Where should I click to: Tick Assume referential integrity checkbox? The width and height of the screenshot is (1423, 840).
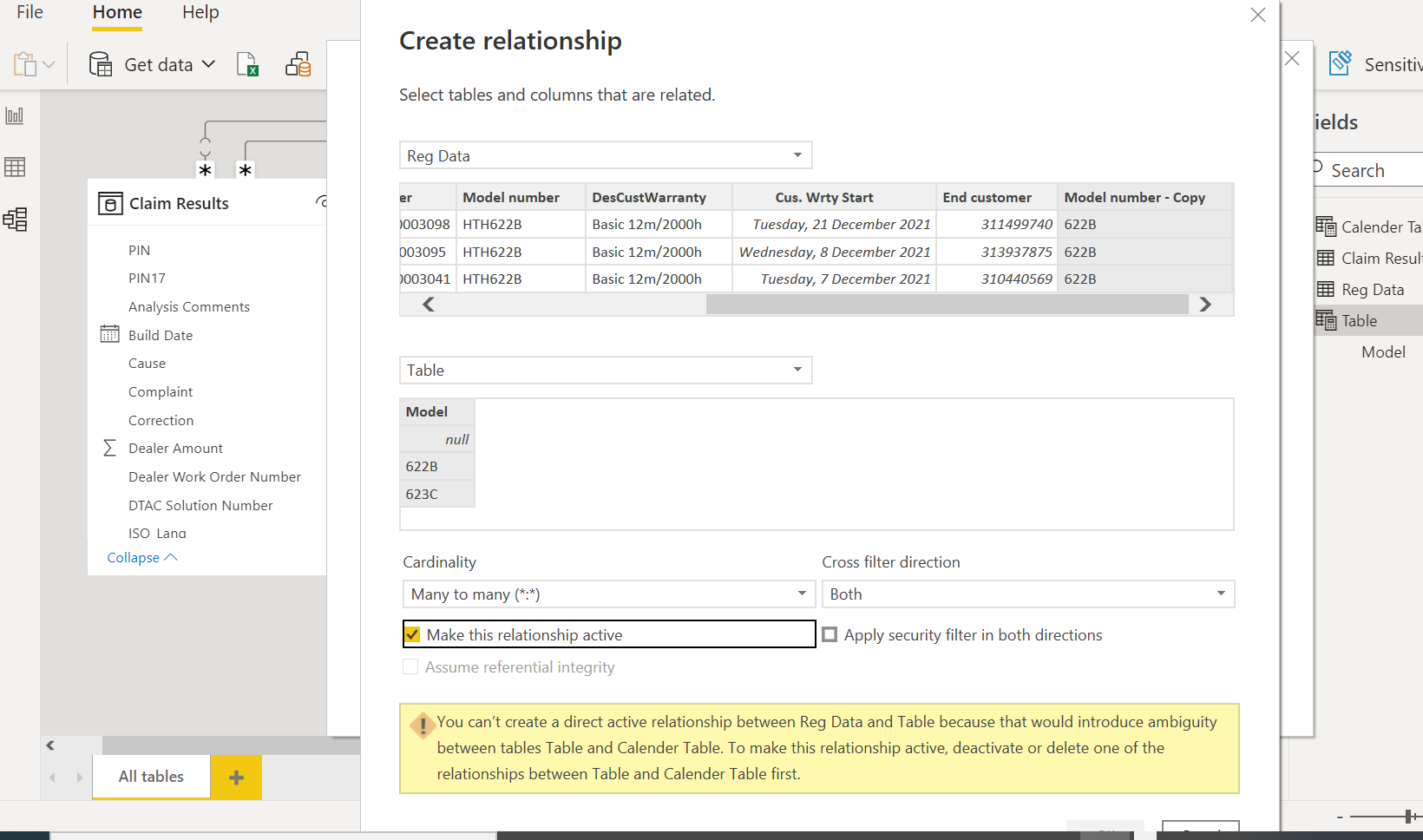point(410,666)
